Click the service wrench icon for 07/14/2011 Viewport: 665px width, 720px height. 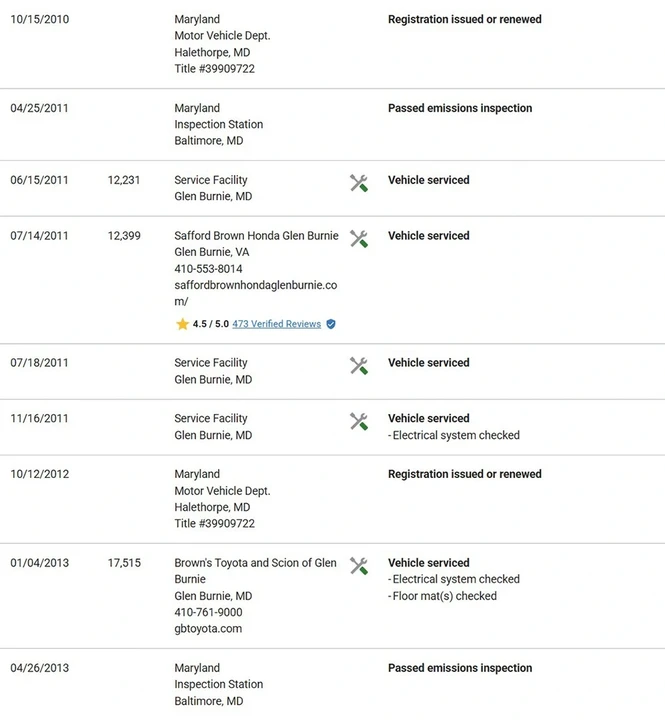tap(359, 239)
